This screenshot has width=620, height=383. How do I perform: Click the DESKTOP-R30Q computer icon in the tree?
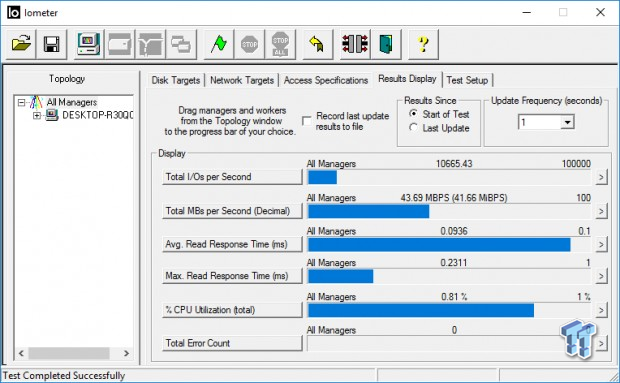point(51,115)
